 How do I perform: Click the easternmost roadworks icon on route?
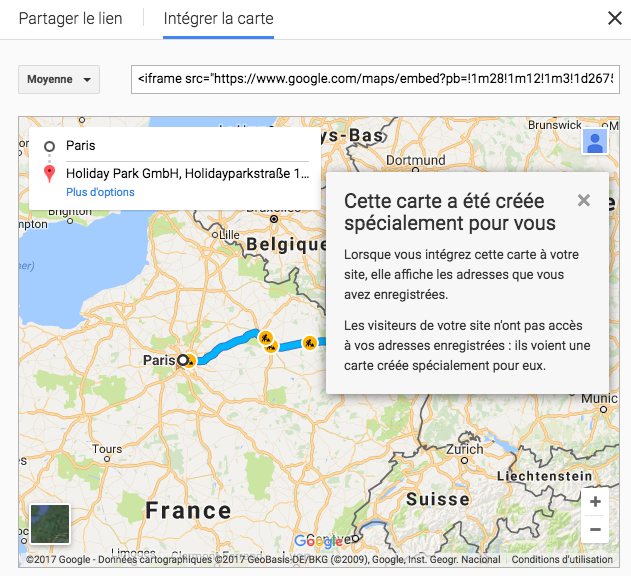click(x=309, y=343)
